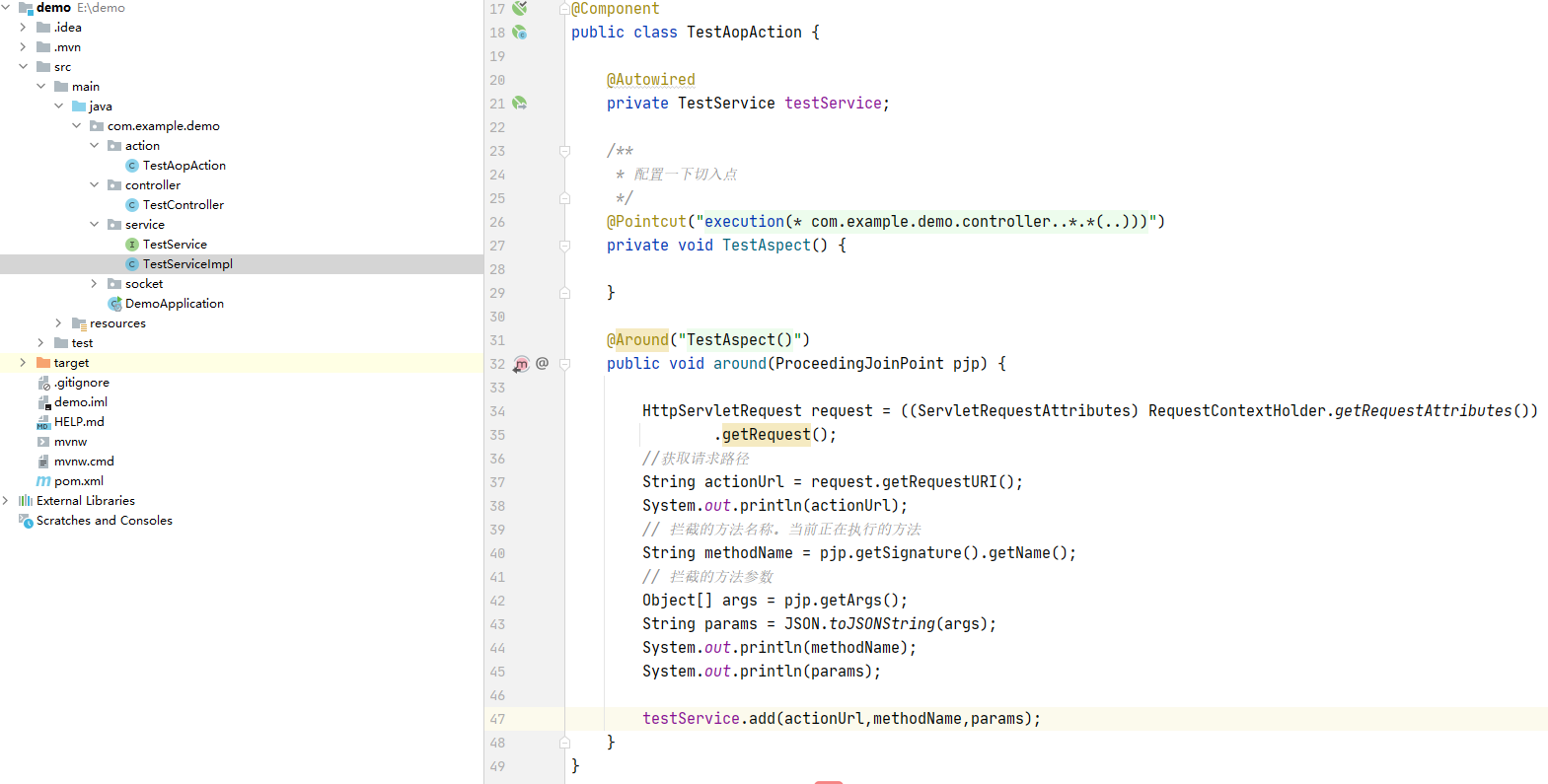Click the HELP.md markdown file icon
The image size is (1548, 784).
(x=43, y=422)
